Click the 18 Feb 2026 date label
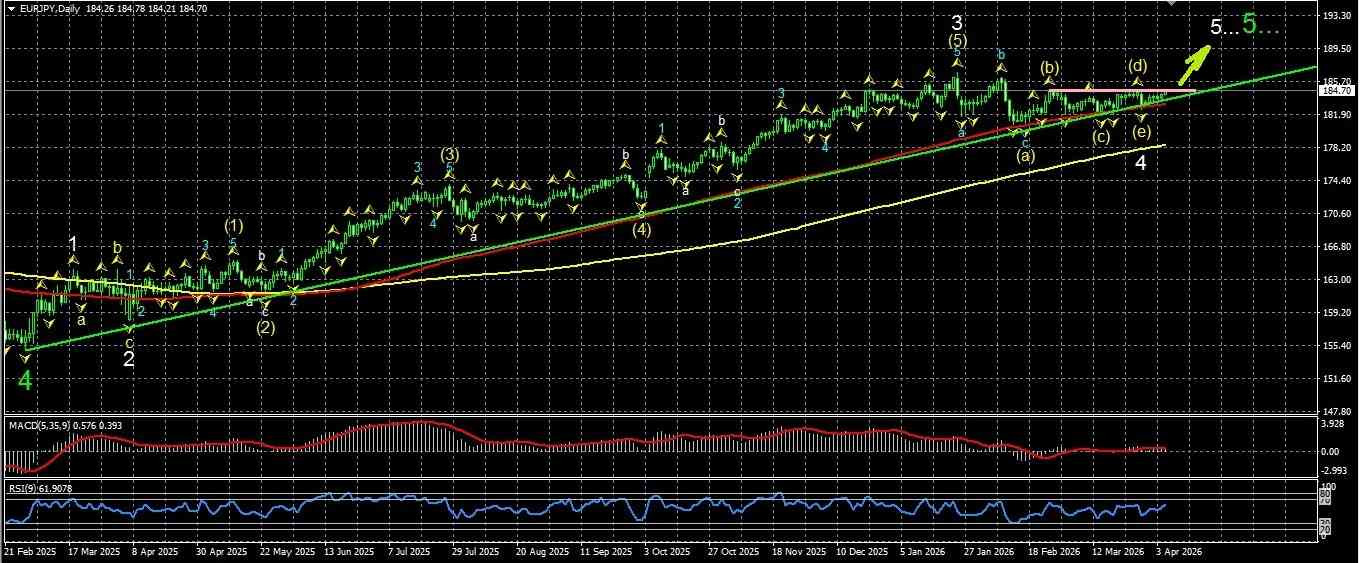The width and height of the screenshot is (1360, 563). 1055,551
